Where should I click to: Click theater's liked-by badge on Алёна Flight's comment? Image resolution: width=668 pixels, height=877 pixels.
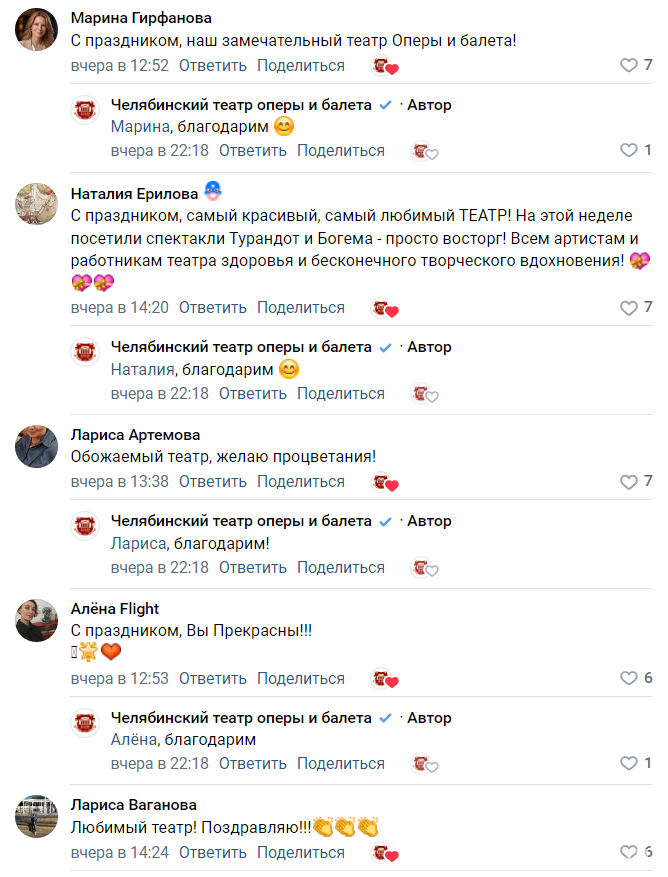coord(384,679)
